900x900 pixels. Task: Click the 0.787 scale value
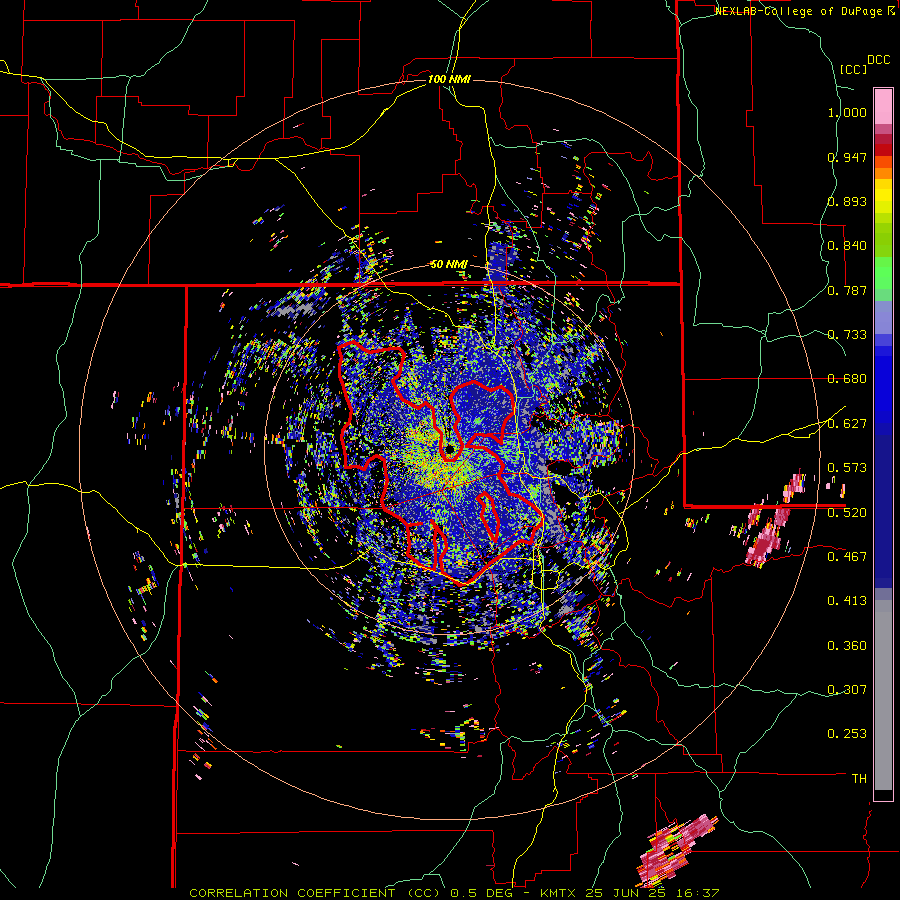point(847,290)
